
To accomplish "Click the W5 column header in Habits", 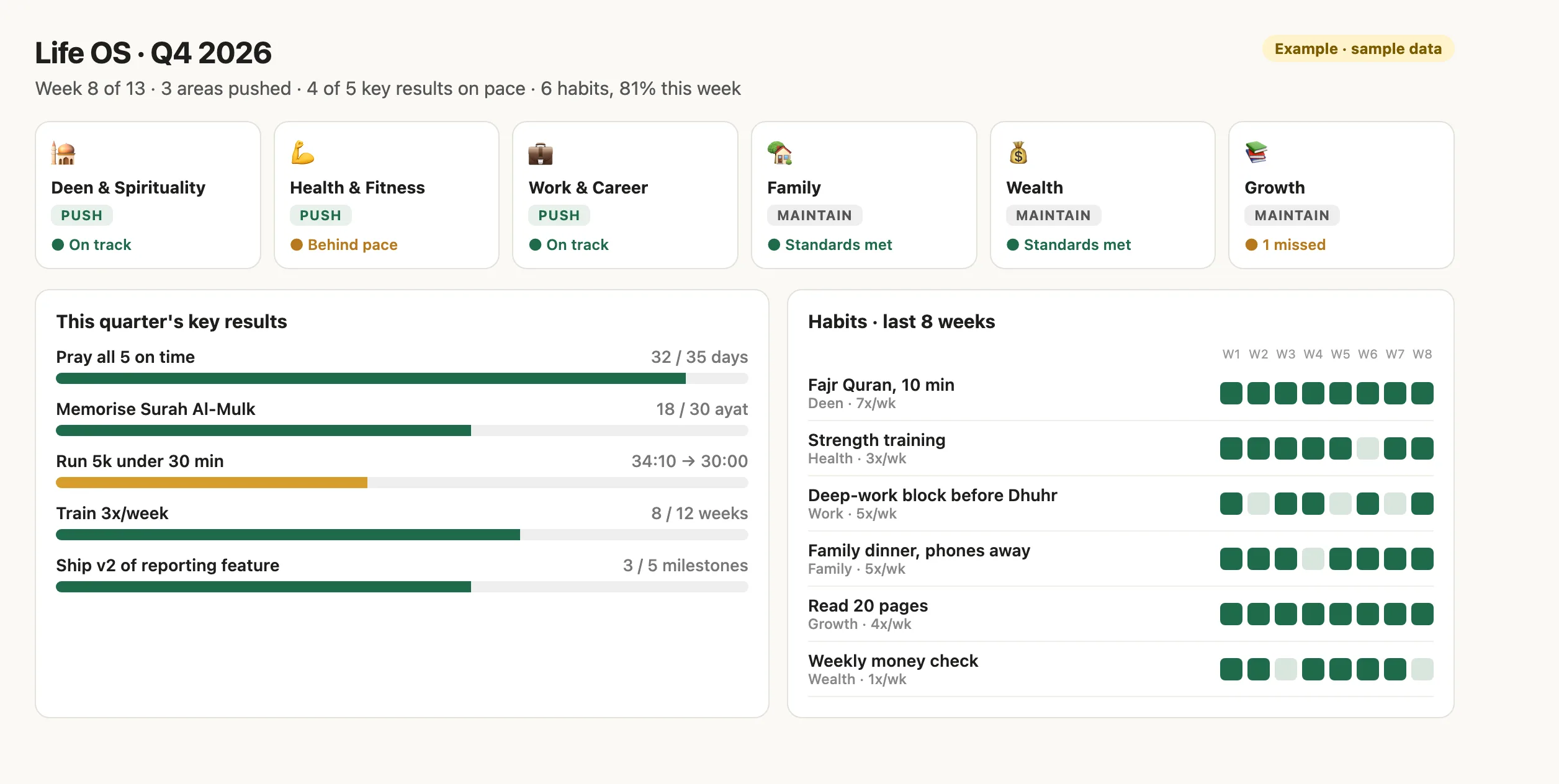I will point(1341,354).
